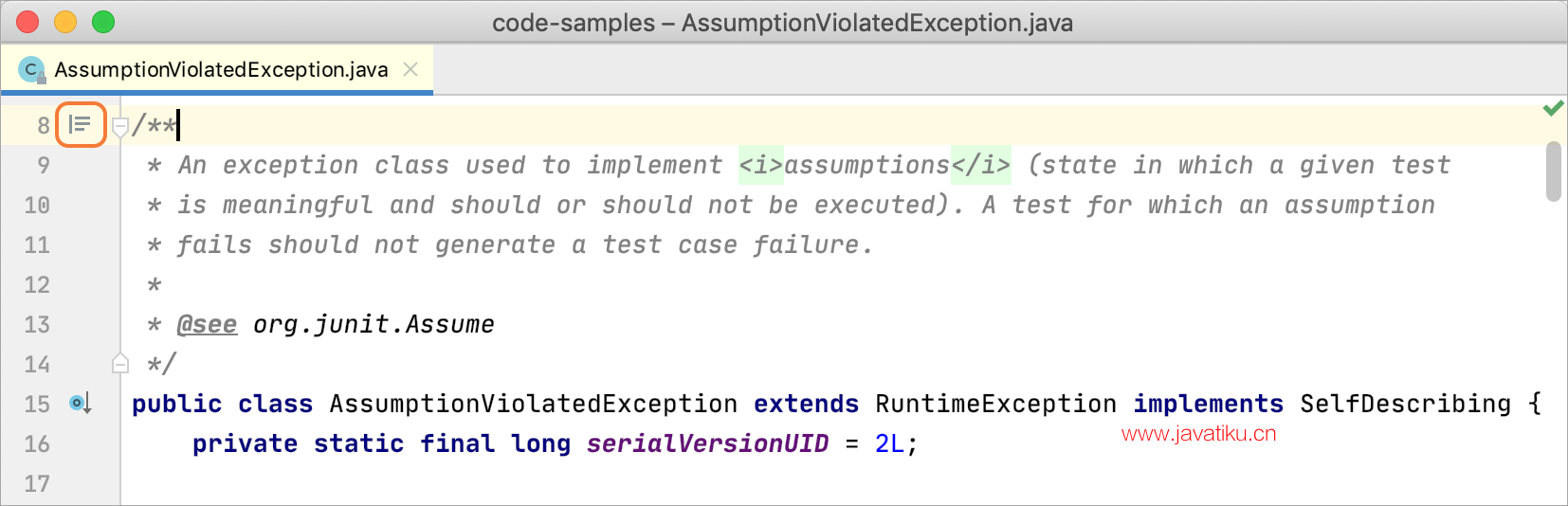The height and width of the screenshot is (506, 1568).
Task: Collapse the fold marker at comment end
Action: pyautogui.click(x=120, y=363)
